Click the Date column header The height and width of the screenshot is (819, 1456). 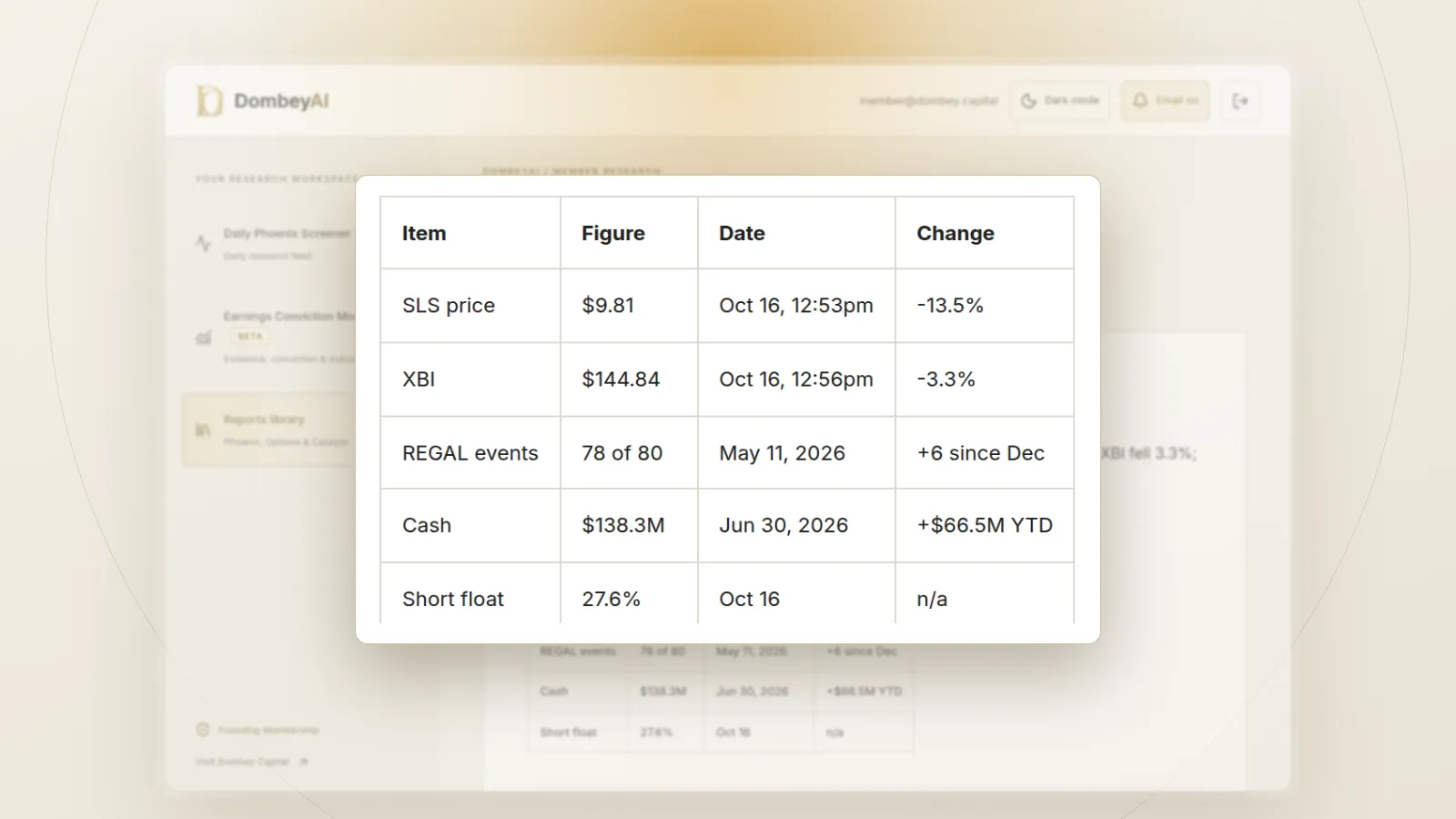[796, 233]
